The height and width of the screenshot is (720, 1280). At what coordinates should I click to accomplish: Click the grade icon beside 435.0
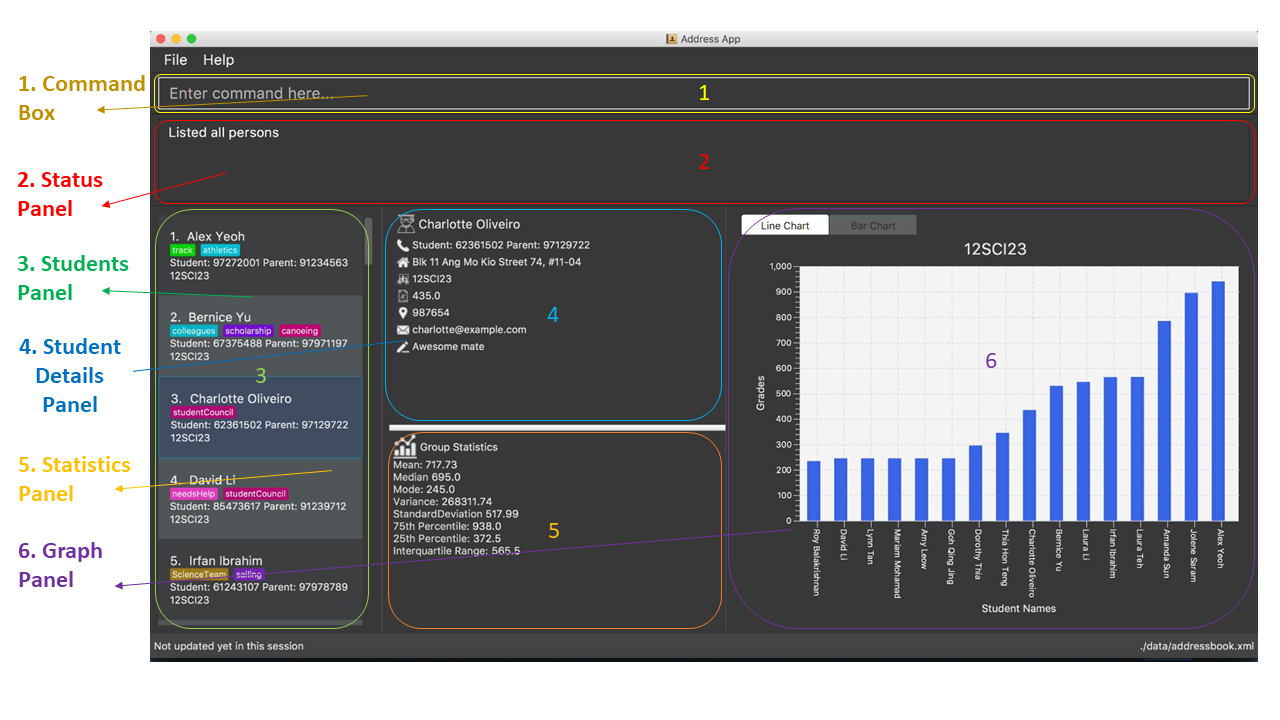coord(403,296)
